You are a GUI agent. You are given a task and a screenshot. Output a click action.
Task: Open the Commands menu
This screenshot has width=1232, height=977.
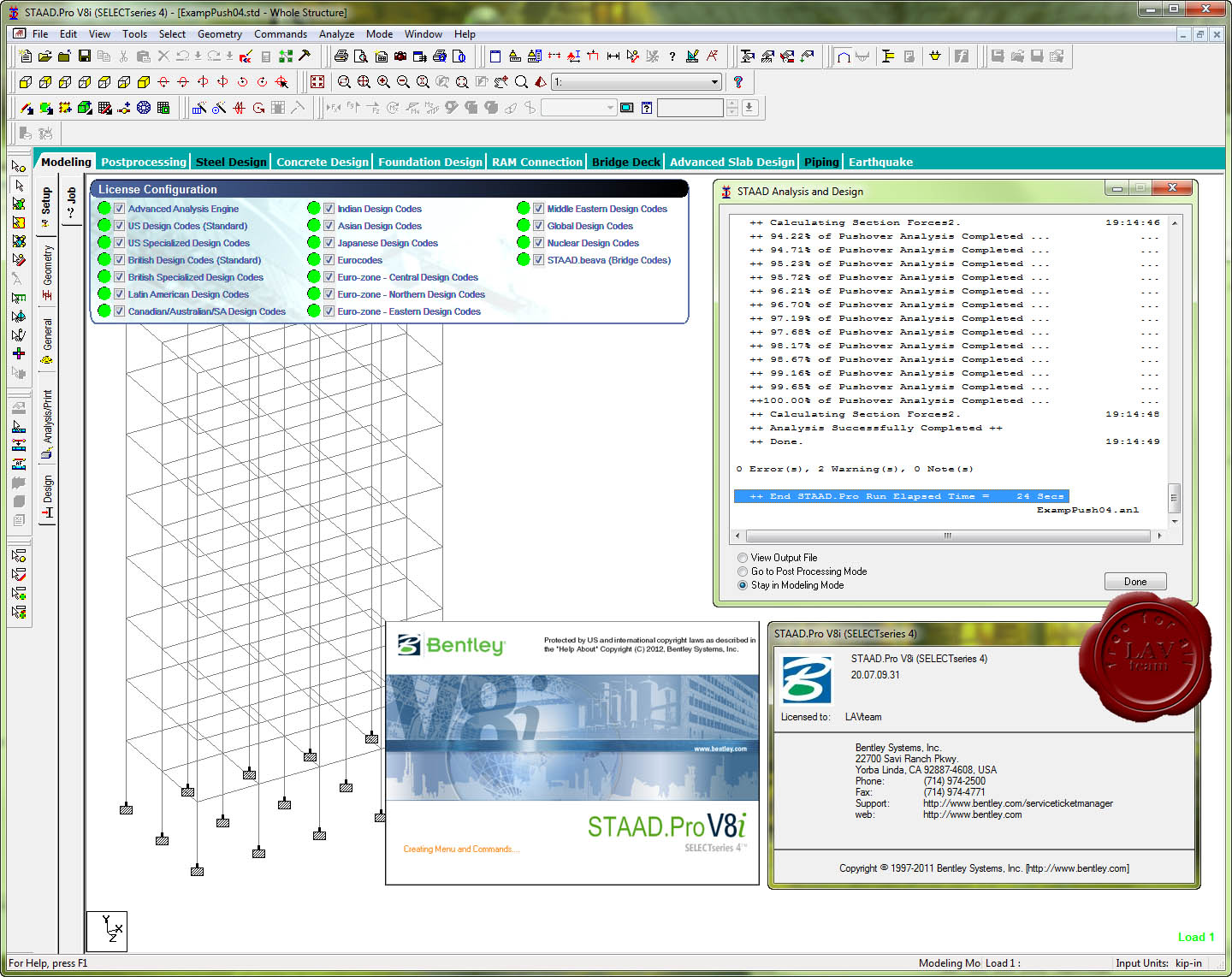click(281, 34)
